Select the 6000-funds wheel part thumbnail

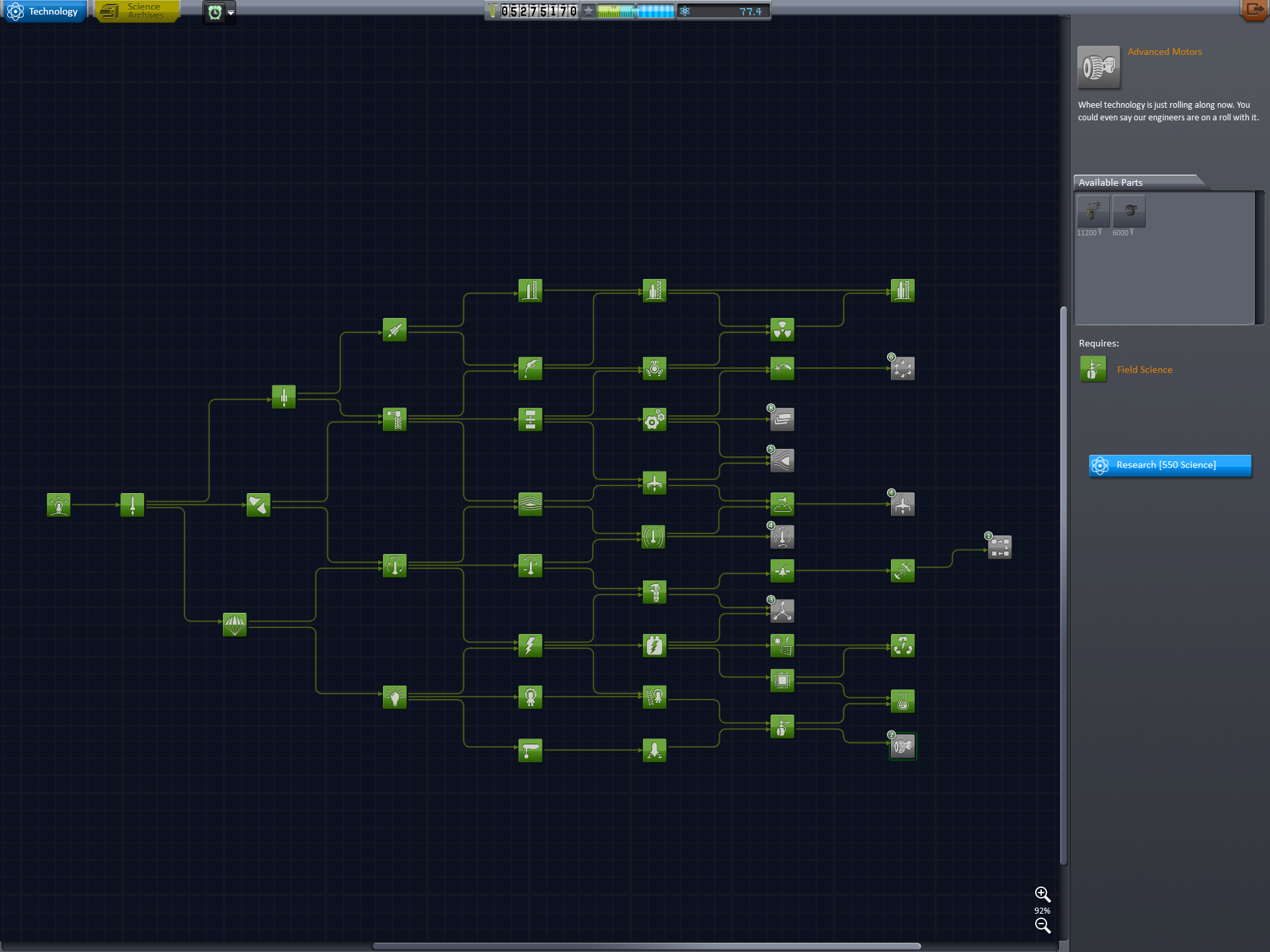[1129, 212]
